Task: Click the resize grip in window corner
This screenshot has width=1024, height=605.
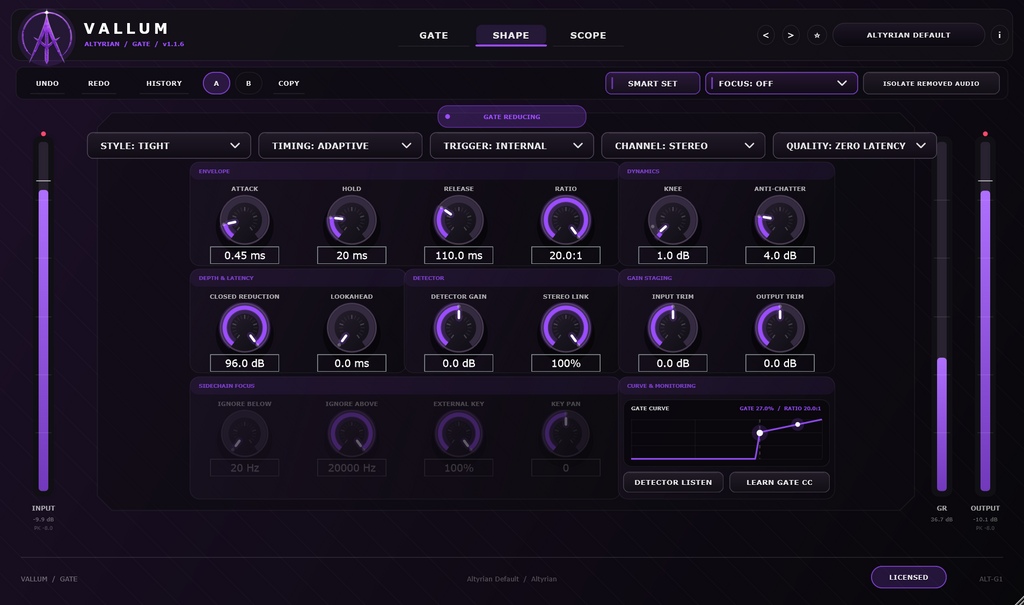Action: (x=1019, y=600)
